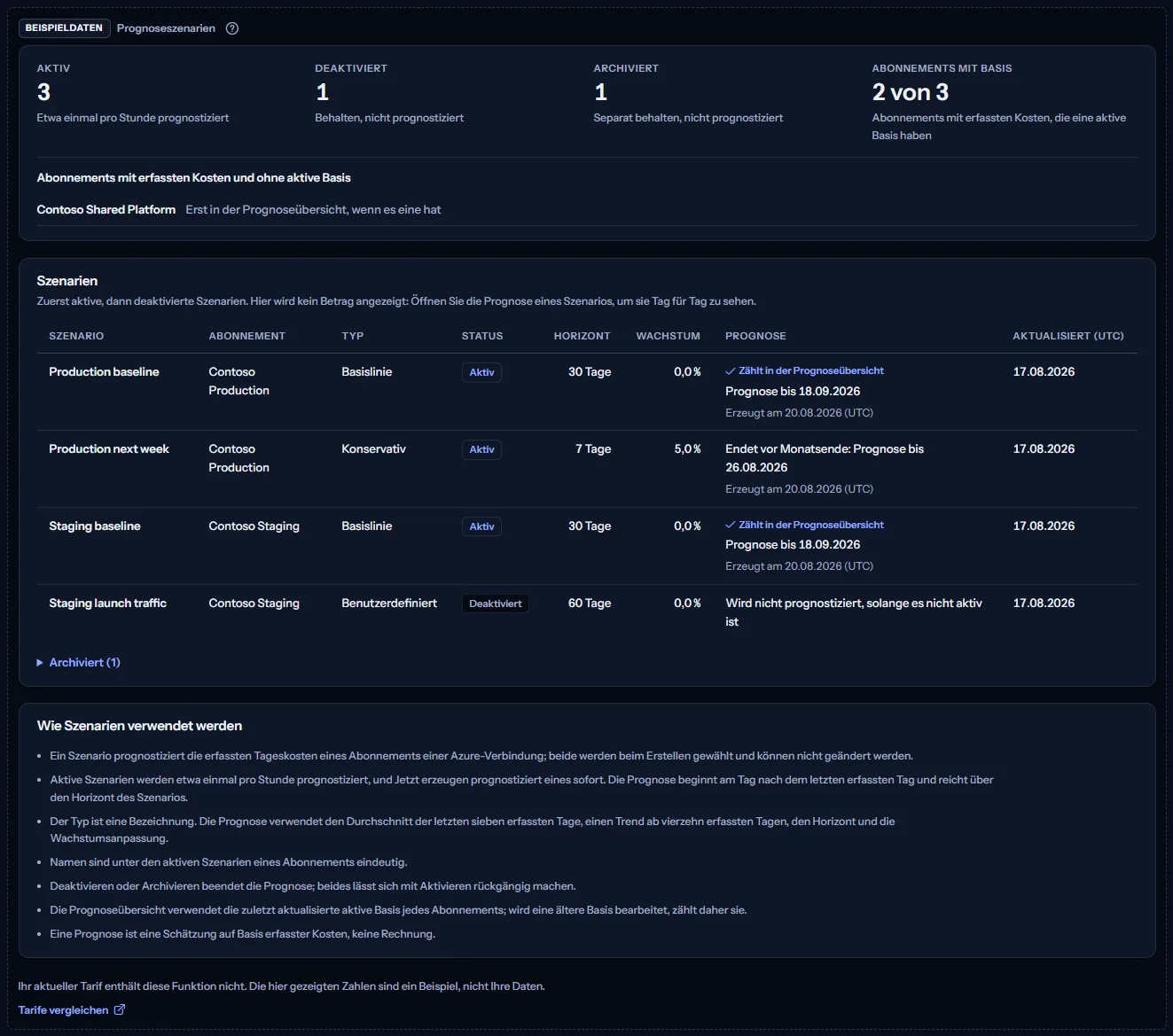The image size is (1173, 1036).
Task: Click Contoso Production in the Production baseline row
Action: tap(239, 381)
